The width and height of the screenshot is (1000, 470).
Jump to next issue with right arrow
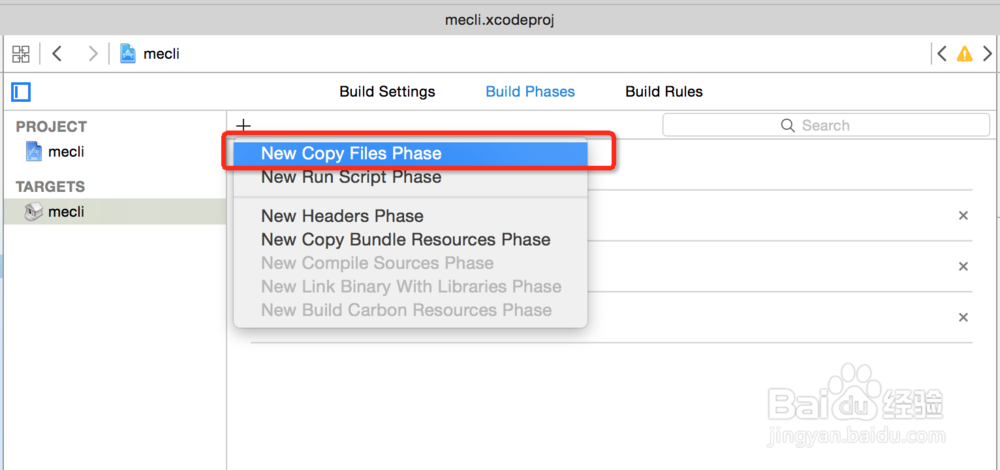tap(987, 54)
